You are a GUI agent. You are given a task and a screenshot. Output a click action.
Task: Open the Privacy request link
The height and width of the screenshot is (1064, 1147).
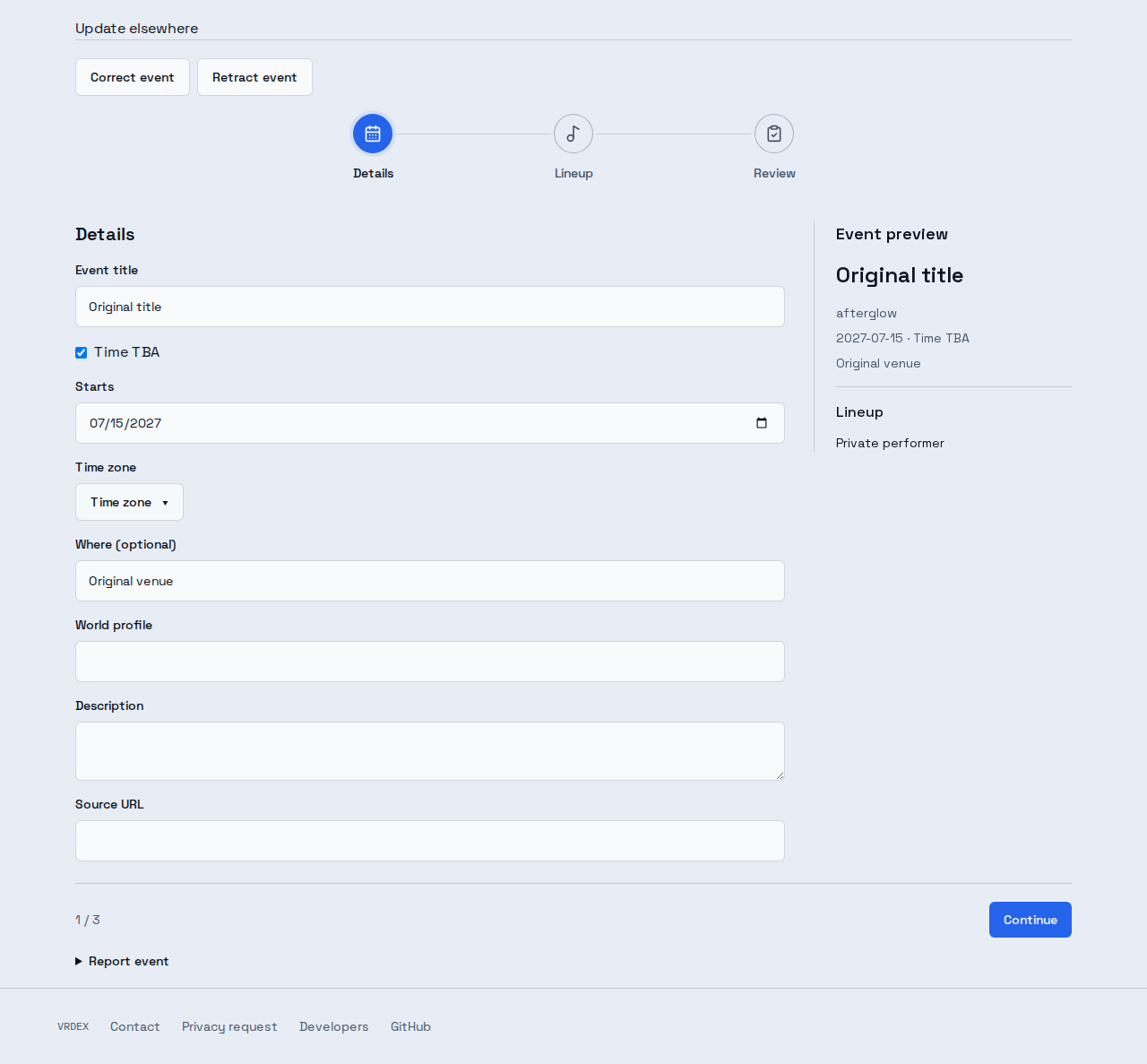[x=229, y=1026]
